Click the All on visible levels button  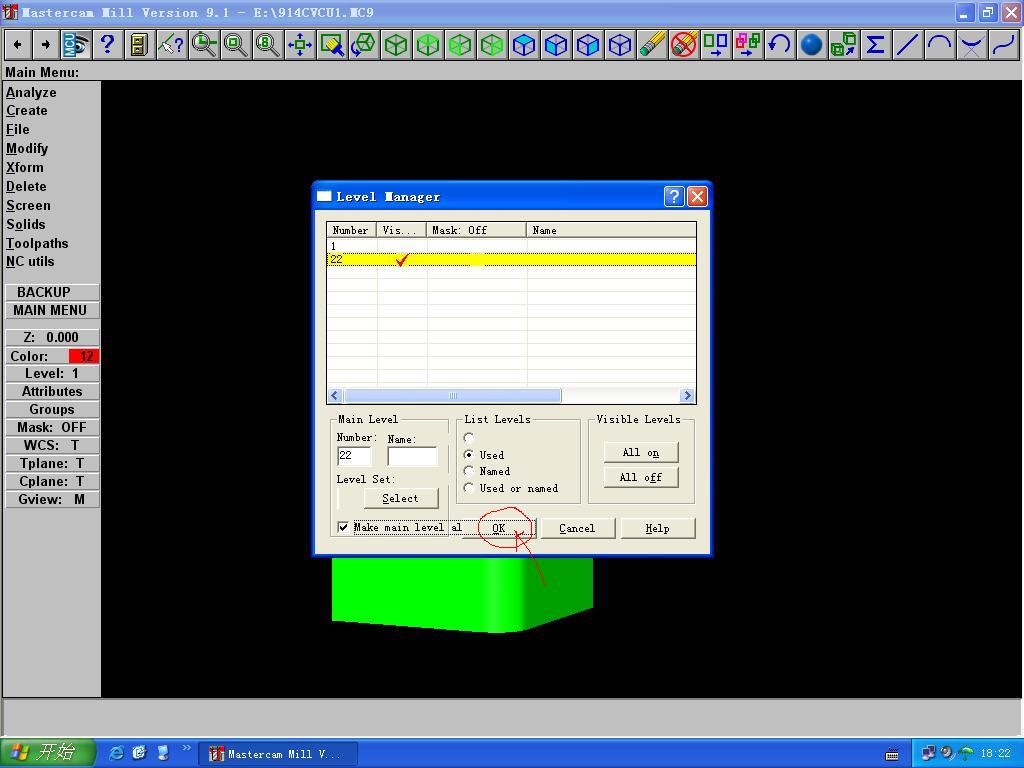pos(641,453)
